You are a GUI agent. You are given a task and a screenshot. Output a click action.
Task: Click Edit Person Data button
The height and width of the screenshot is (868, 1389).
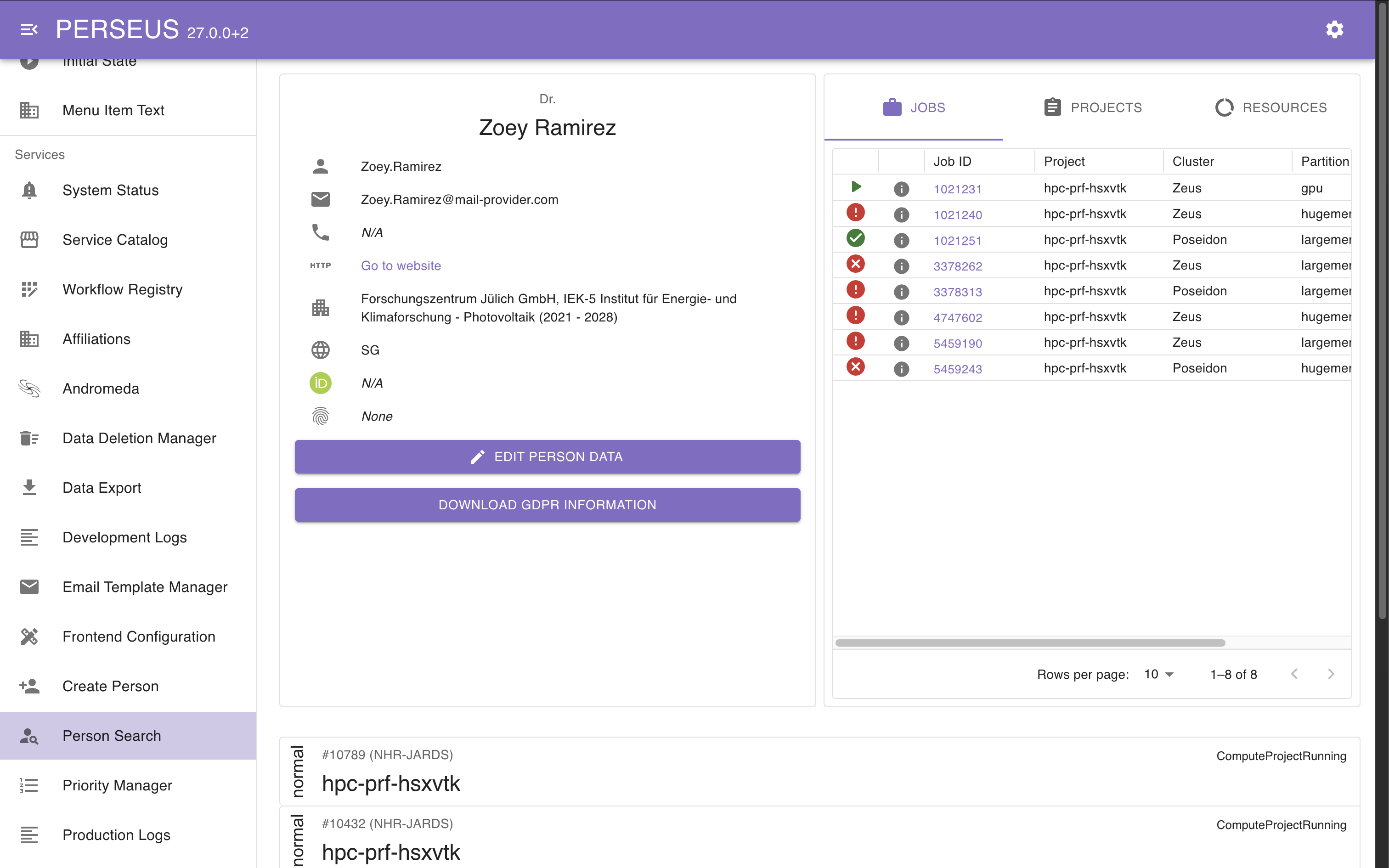548,457
